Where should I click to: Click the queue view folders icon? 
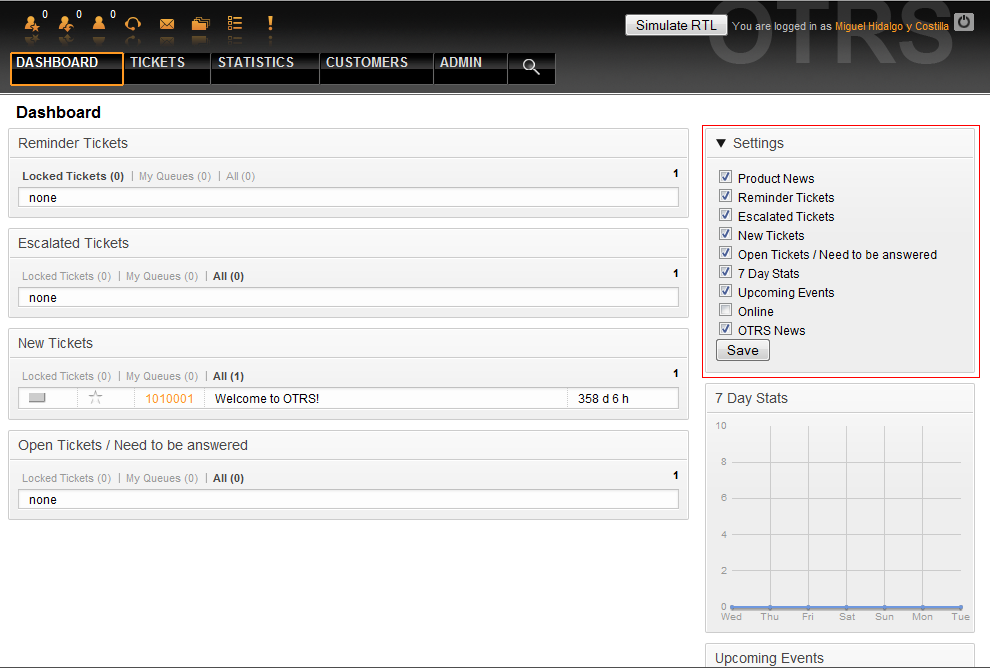[x=201, y=23]
